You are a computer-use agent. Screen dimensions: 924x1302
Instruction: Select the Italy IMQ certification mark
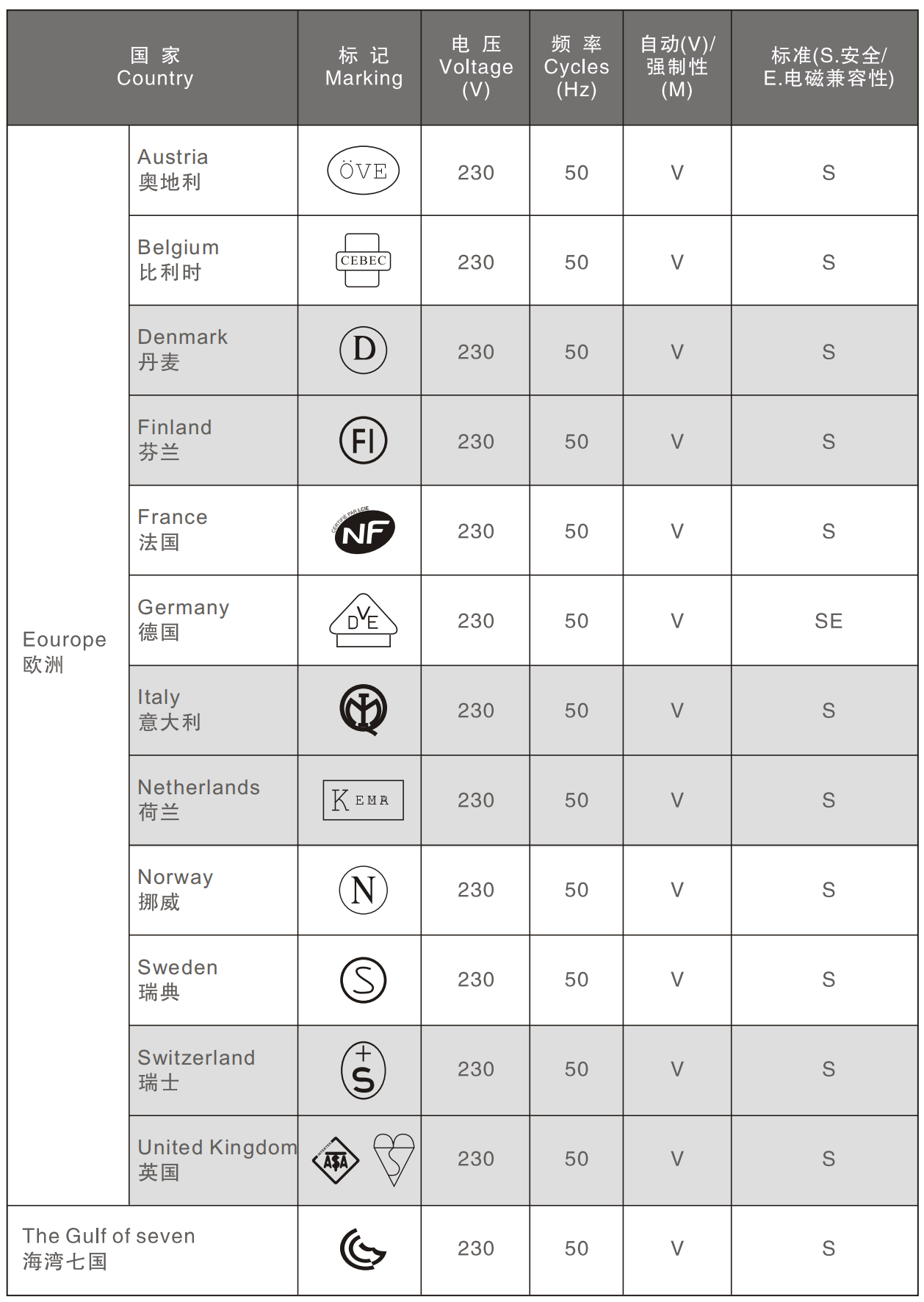363,710
